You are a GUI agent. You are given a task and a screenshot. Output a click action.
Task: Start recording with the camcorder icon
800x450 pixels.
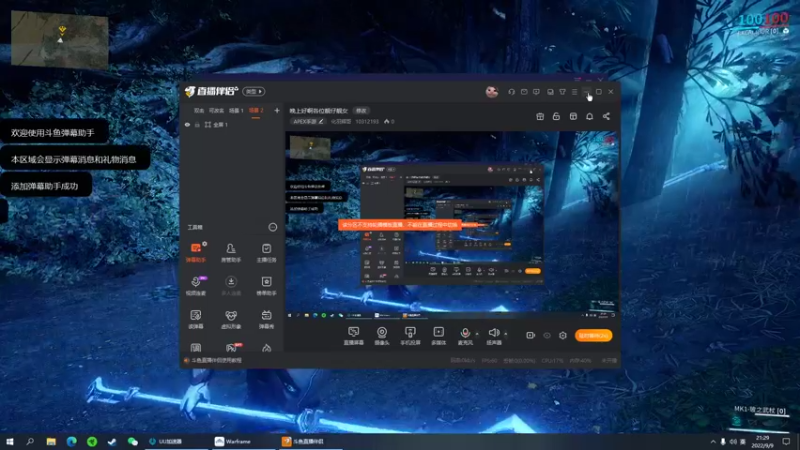(x=531, y=335)
